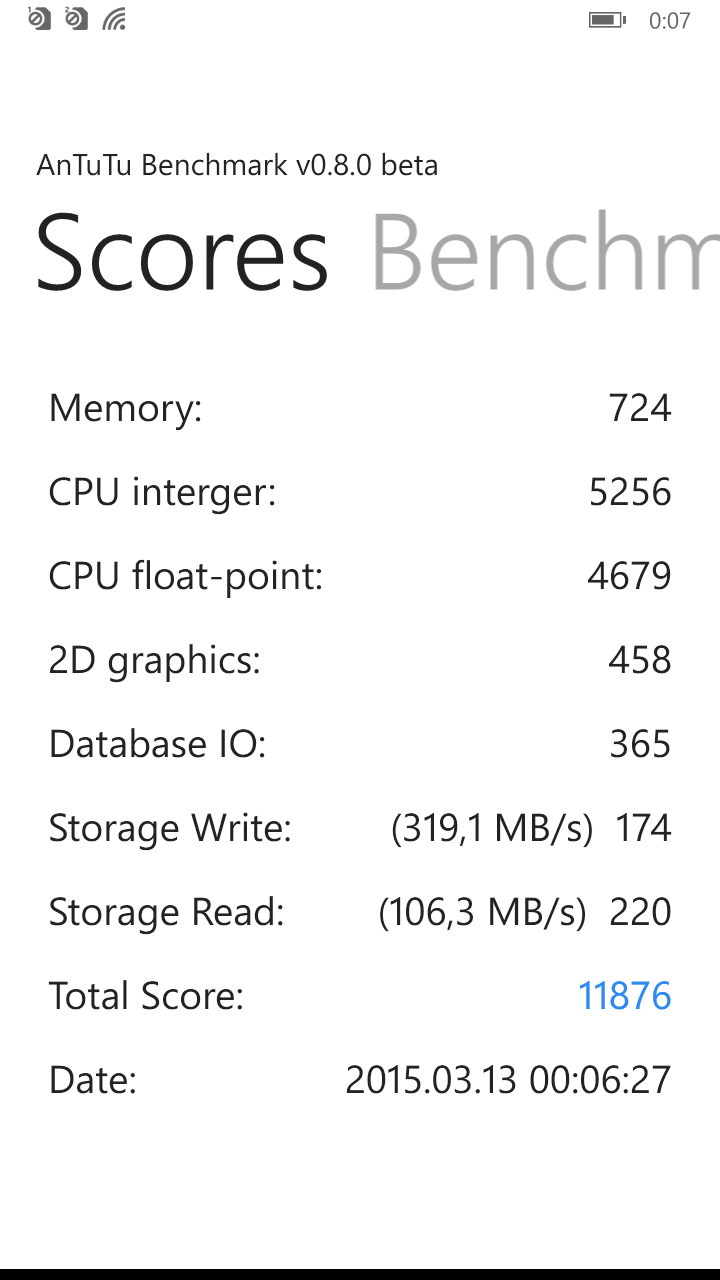Screen dimensions: 720x1280
Task: Tap the AnTuTu Benchmark v0.8.0 beta title
Action: click(237, 165)
